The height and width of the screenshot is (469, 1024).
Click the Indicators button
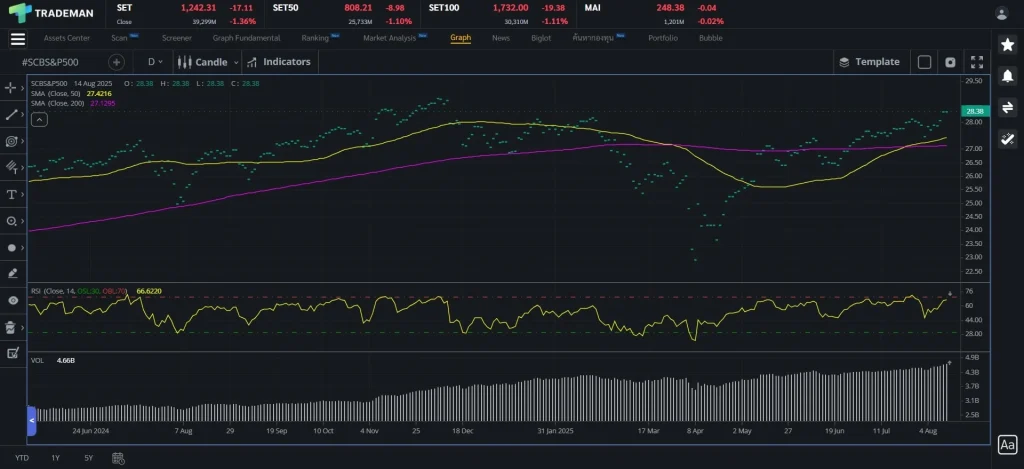tap(279, 62)
